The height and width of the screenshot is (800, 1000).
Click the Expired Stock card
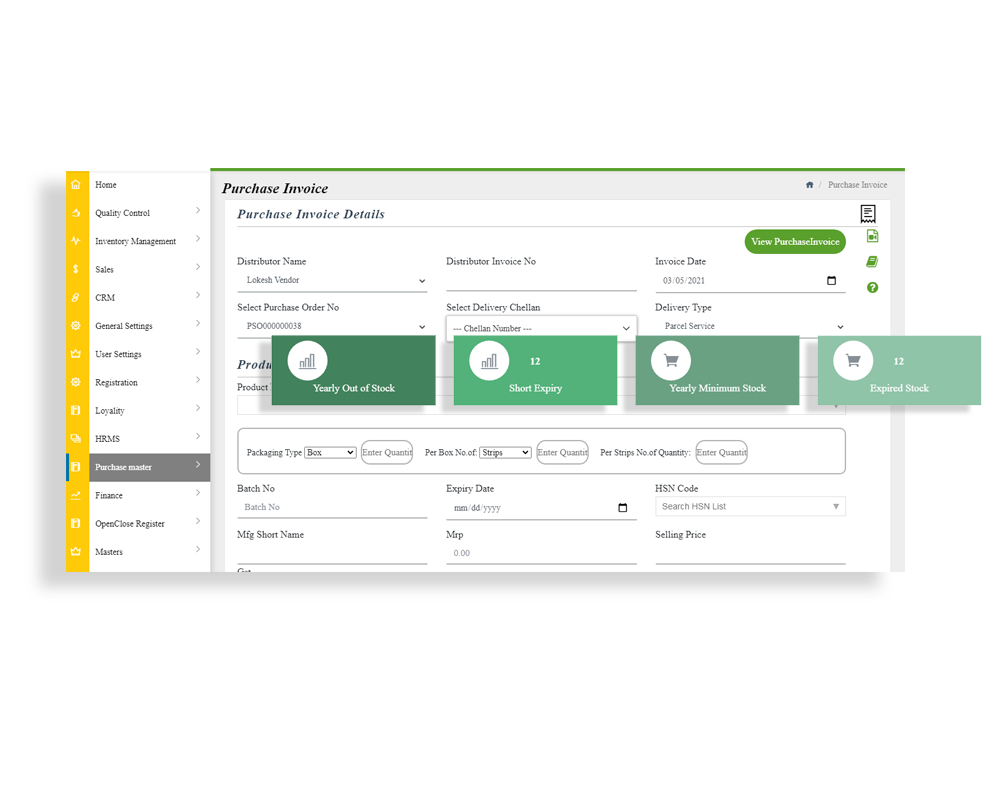pyautogui.click(x=899, y=371)
